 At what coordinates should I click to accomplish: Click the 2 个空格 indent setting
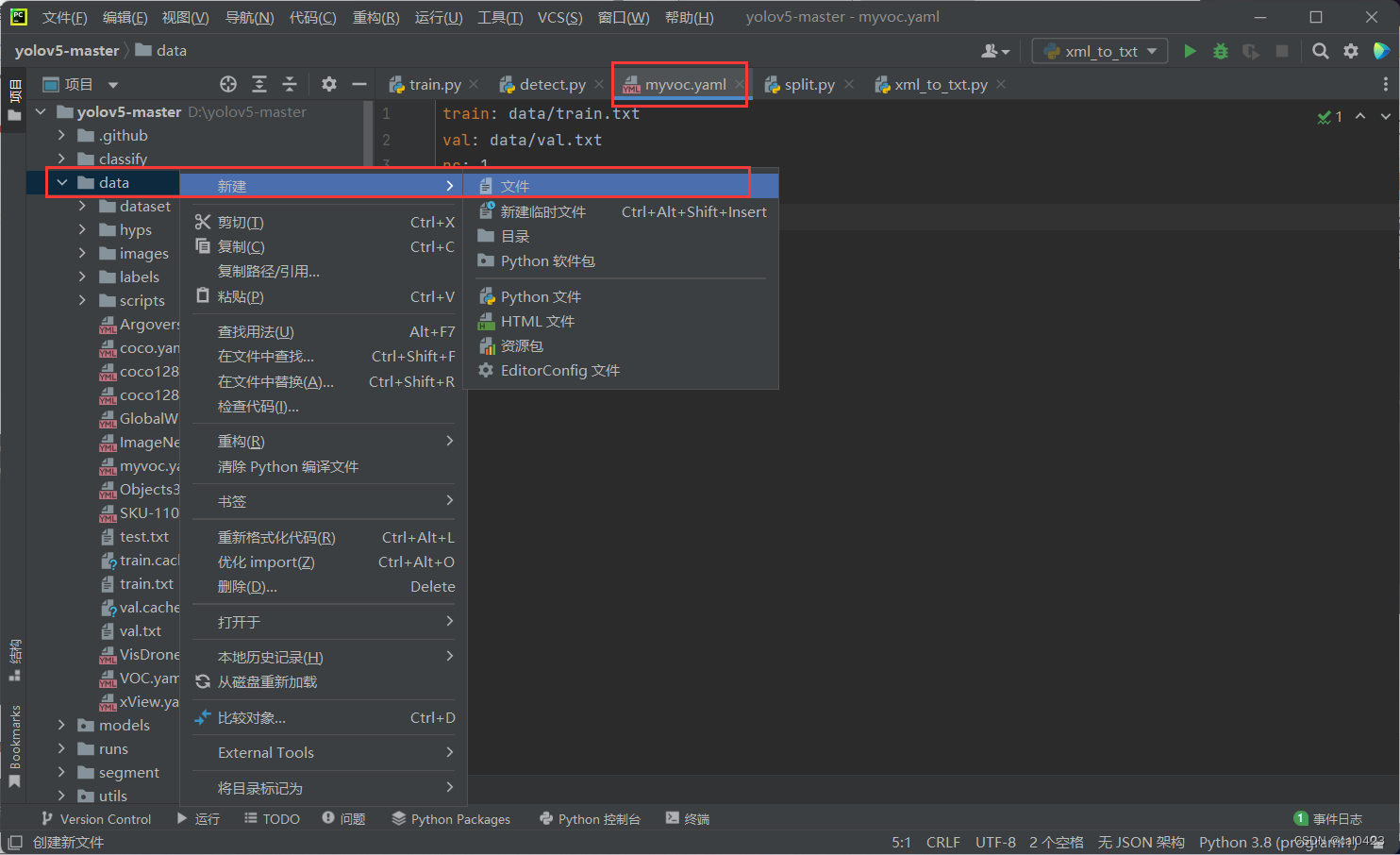tap(1057, 842)
